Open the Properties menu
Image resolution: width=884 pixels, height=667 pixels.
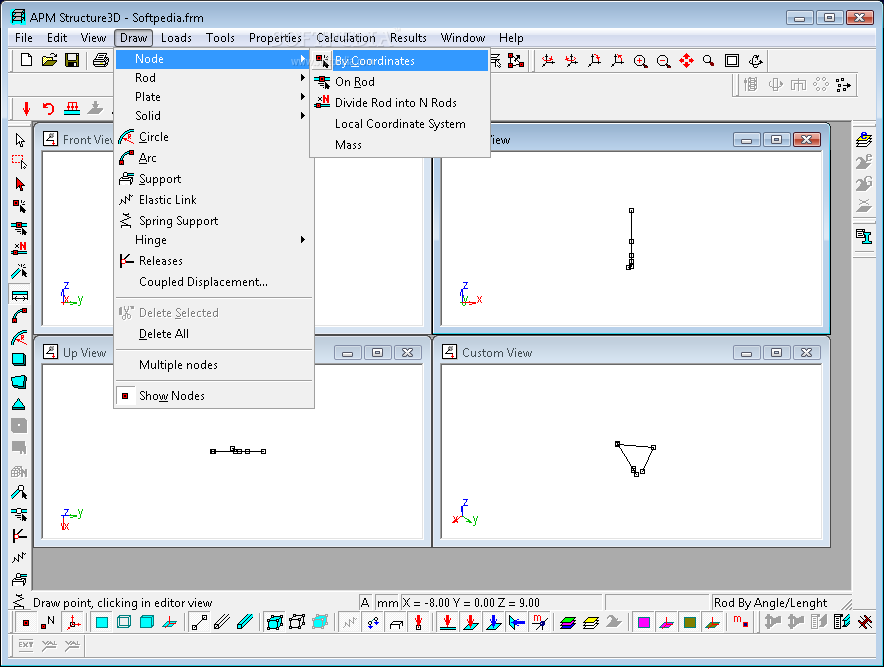pos(275,38)
